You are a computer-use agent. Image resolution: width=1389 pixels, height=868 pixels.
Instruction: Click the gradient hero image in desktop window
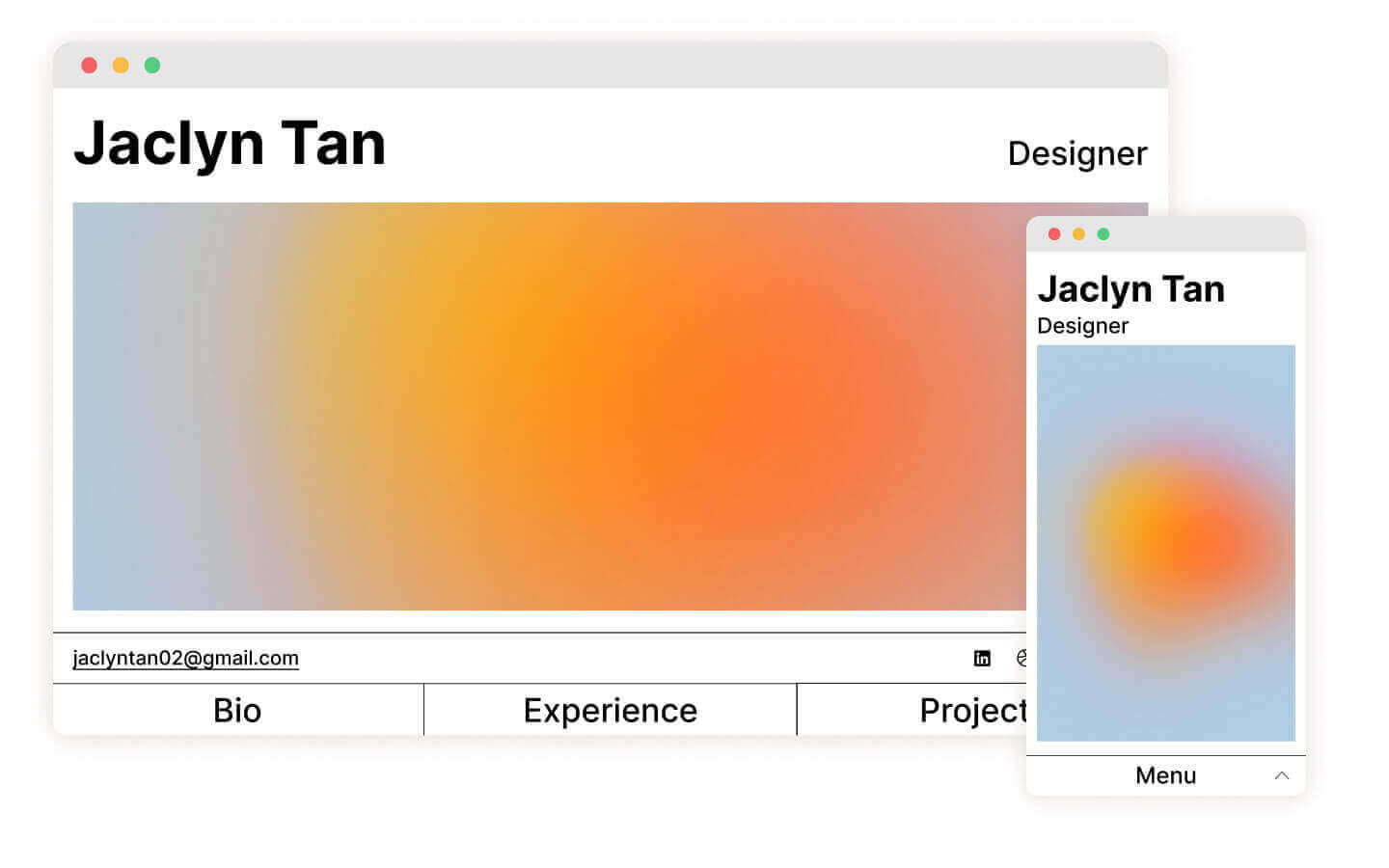pos(550,406)
